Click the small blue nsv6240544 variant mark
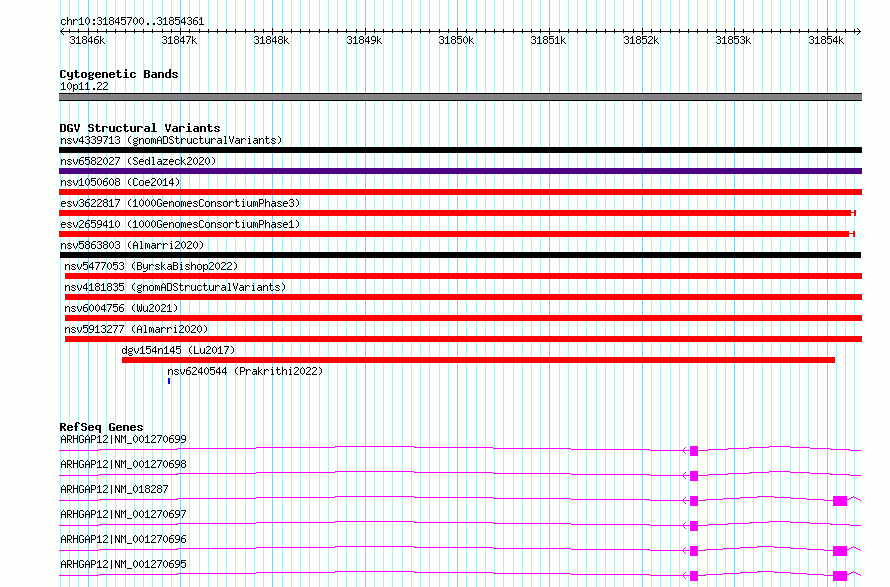The image size is (890, 587). [x=169, y=381]
